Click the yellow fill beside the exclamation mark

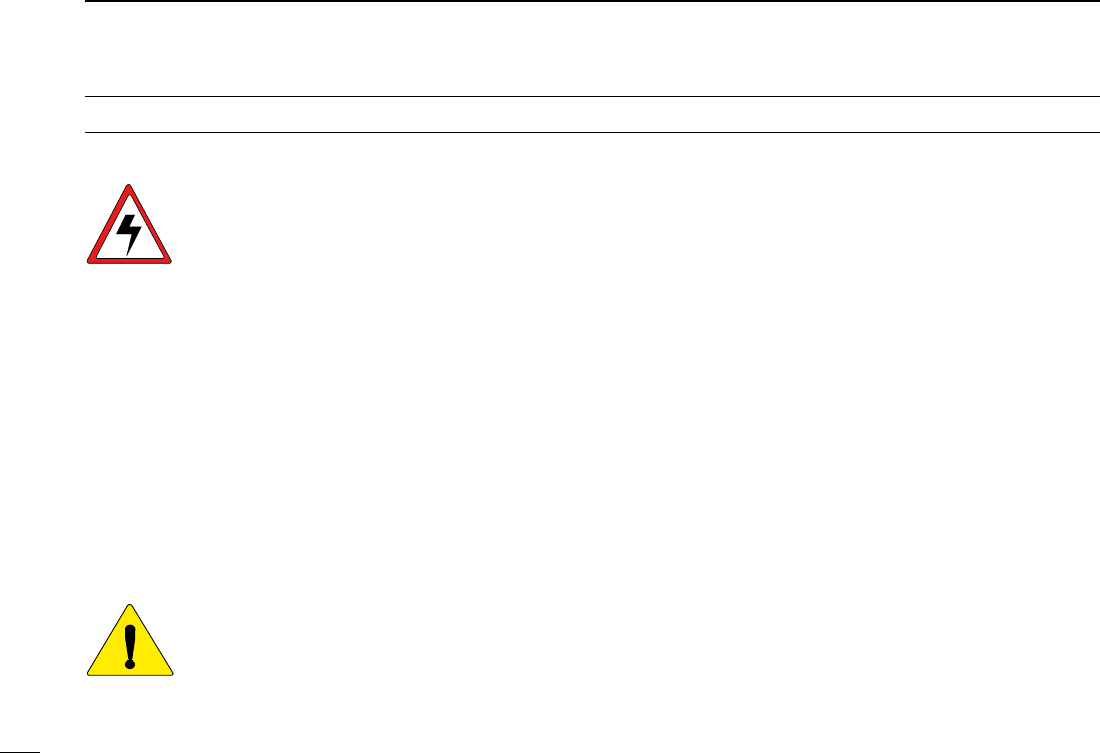(151, 658)
